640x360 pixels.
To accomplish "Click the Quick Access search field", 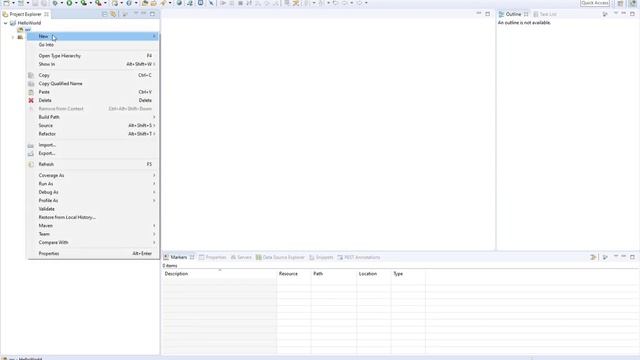I will (x=595, y=3).
